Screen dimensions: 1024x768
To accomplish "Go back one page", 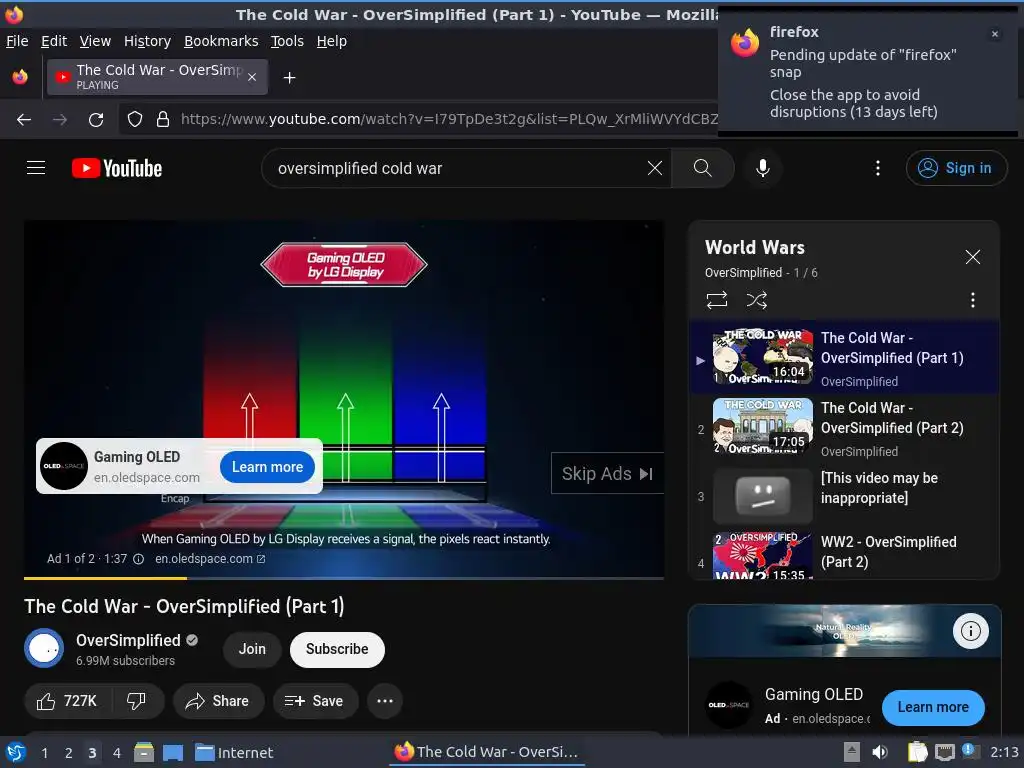I will (x=24, y=120).
